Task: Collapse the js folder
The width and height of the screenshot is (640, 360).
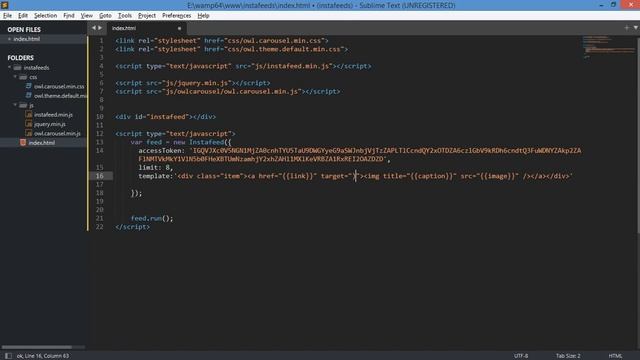Action: click(15, 105)
